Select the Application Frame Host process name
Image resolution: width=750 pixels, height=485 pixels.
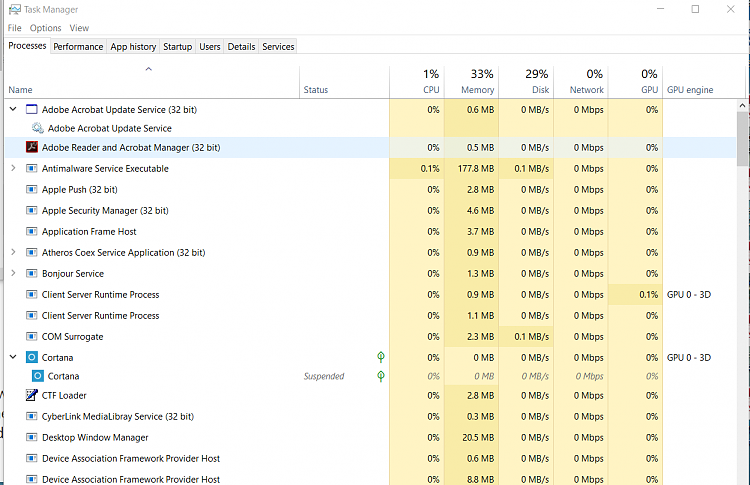click(89, 231)
